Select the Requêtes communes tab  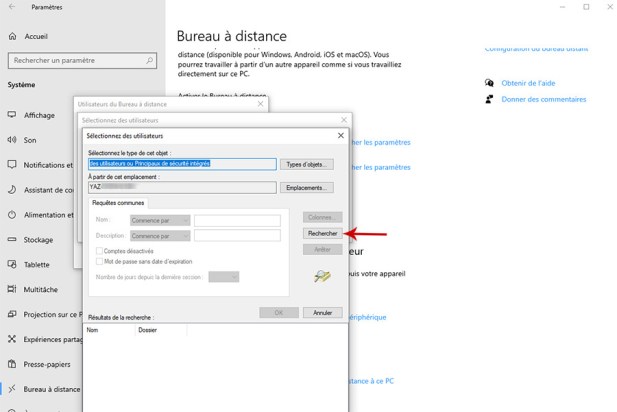click(118, 203)
